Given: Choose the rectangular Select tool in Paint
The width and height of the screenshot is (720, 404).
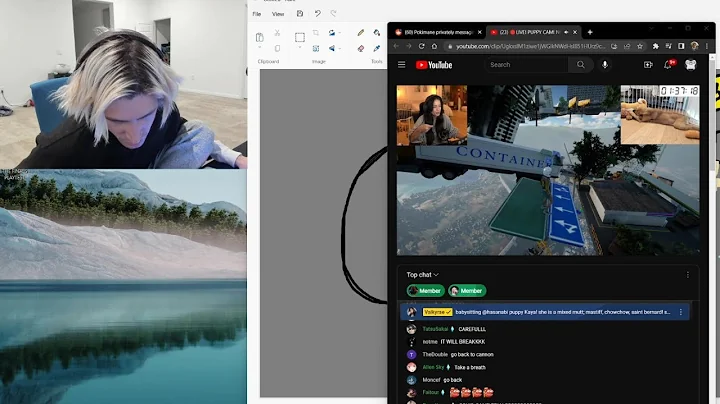Looking at the screenshot, I should click(300, 37).
